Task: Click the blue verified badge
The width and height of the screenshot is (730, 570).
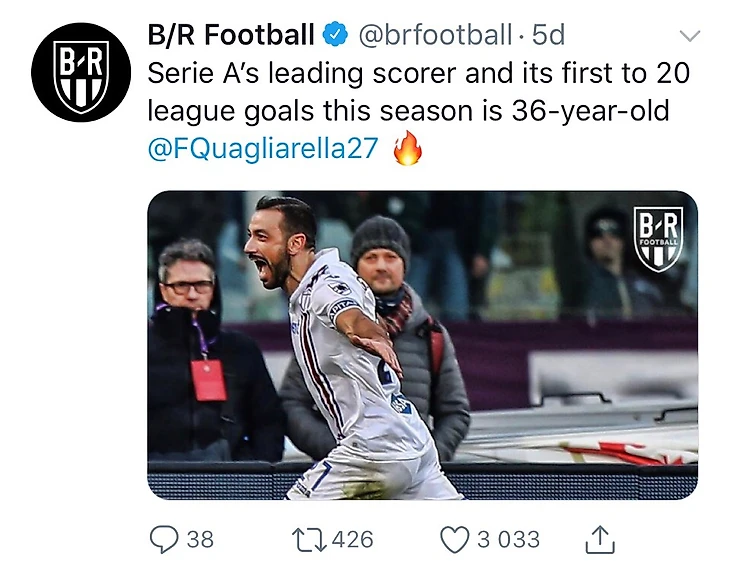Action: pyautogui.click(x=337, y=36)
